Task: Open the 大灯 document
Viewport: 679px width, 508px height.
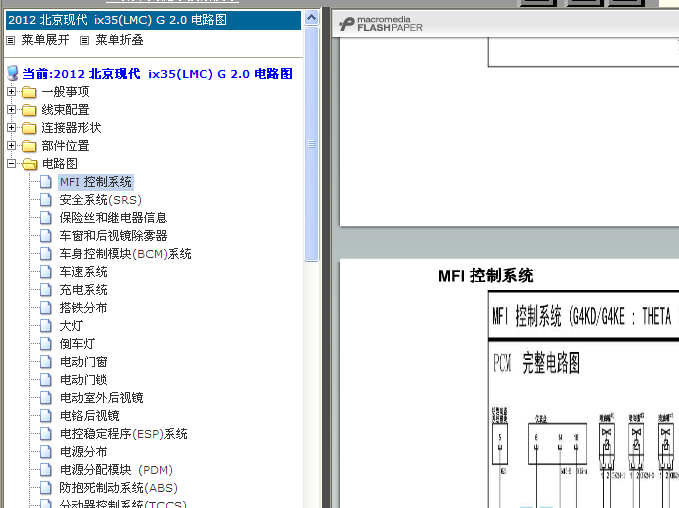Action: point(71,326)
